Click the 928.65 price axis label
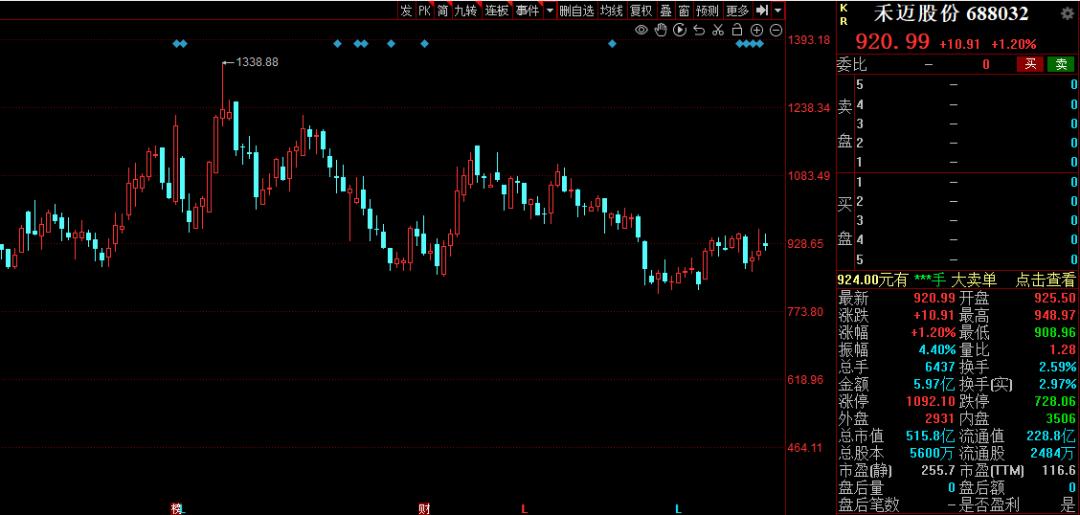 pos(806,244)
